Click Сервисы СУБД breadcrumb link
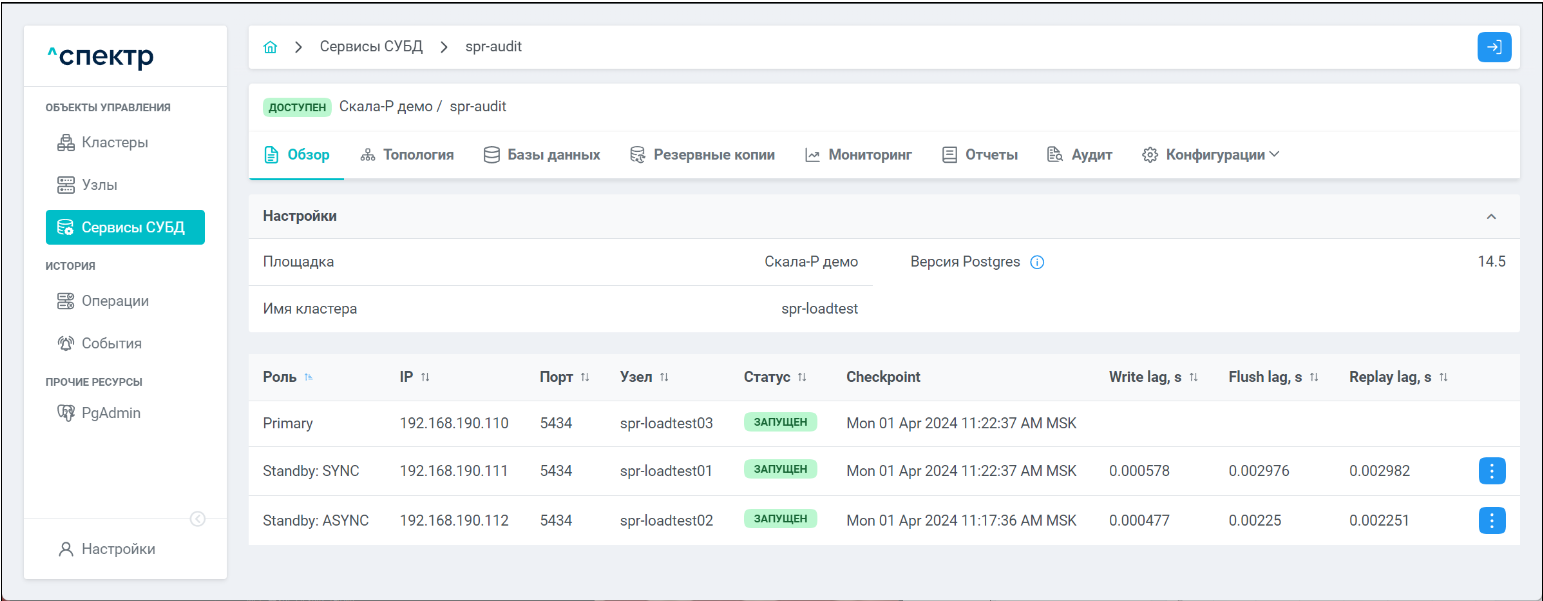 click(x=371, y=47)
